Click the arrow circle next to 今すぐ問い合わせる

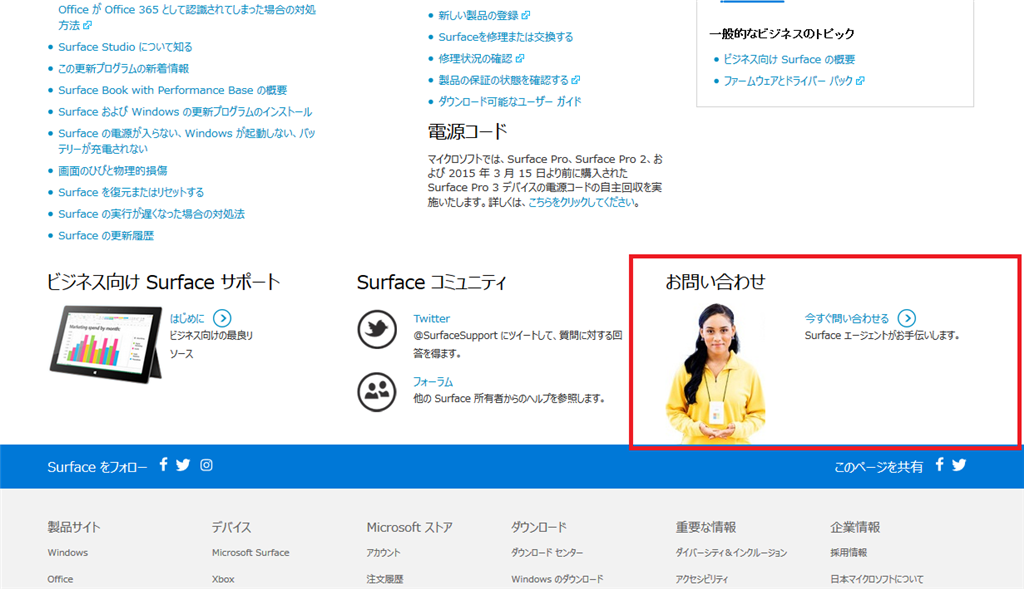point(906,318)
